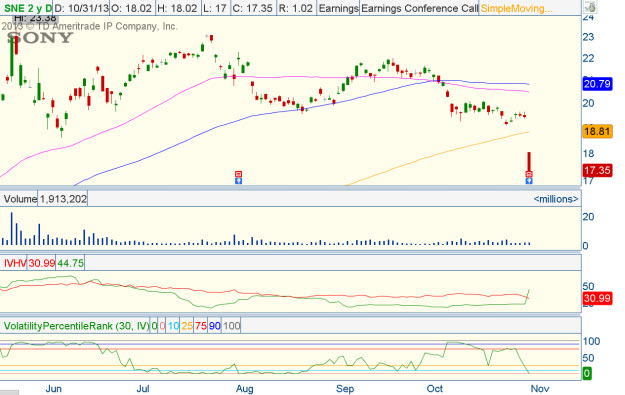The width and height of the screenshot is (625, 395).
Task: Click the H: 18.02 high value
Action: pos(177,8)
